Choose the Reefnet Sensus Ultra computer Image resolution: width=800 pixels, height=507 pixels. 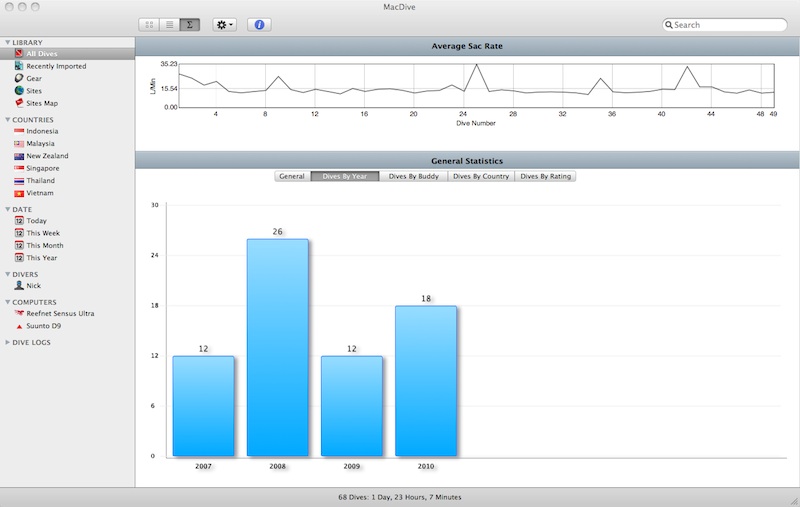click(x=59, y=313)
